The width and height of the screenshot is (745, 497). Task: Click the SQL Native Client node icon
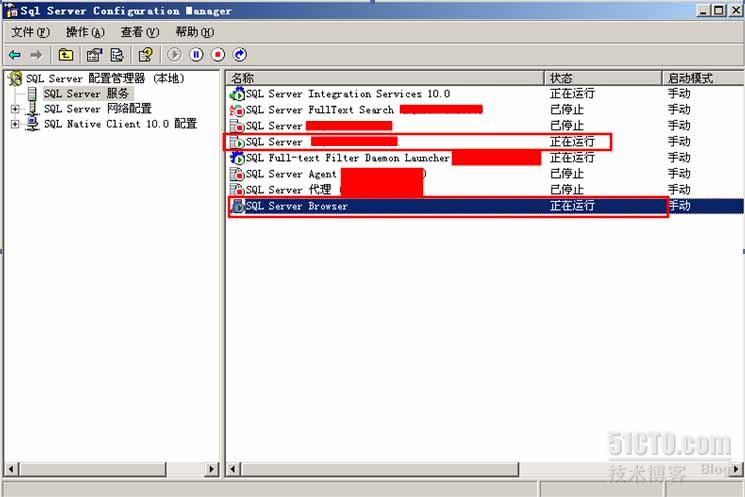[x=32, y=124]
